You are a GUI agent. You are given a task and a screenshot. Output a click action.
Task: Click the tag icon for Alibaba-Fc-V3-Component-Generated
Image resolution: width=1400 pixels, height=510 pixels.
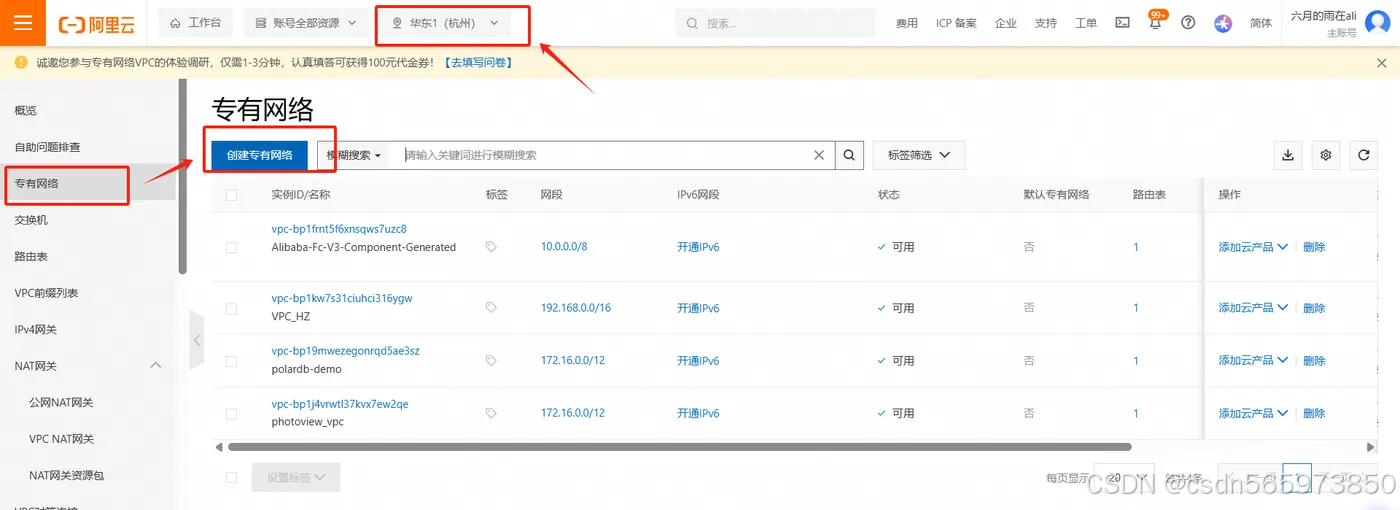[x=491, y=247]
